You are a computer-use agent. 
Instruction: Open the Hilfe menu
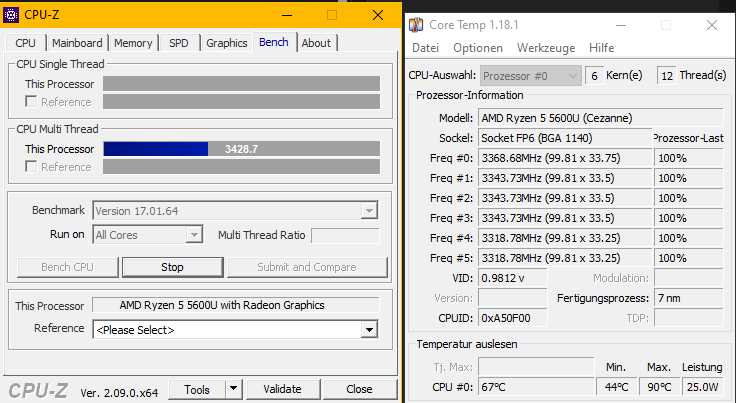[x=601, y=48]
